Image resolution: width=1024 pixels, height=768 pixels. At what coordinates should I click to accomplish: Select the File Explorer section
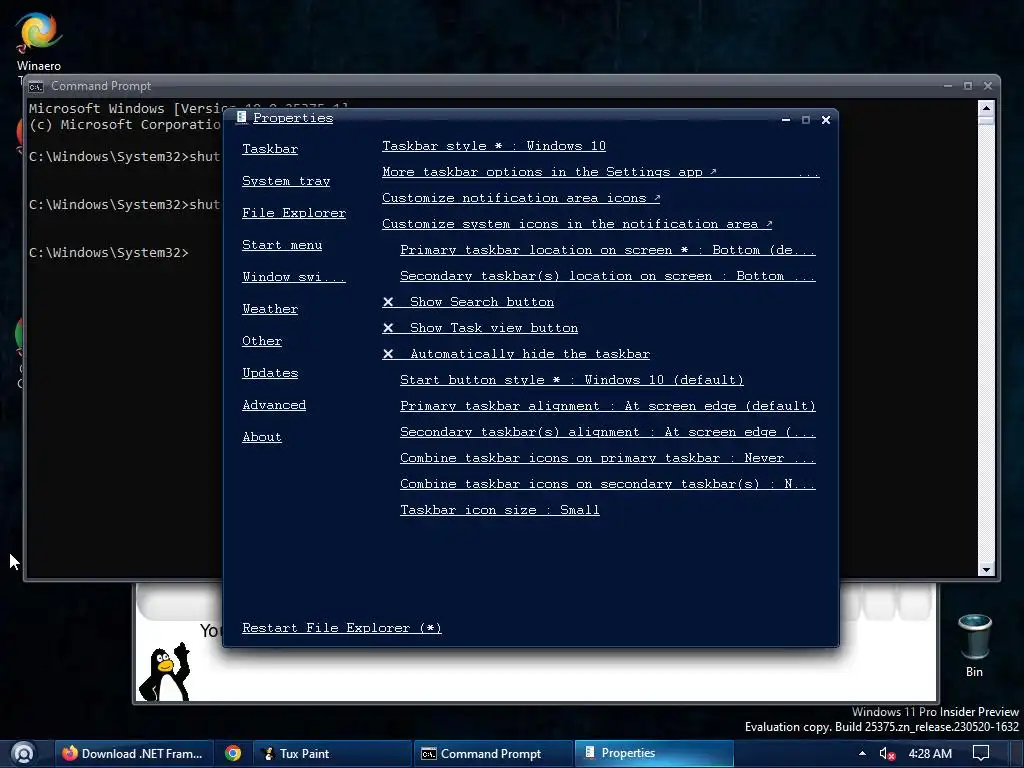(294, 213)
